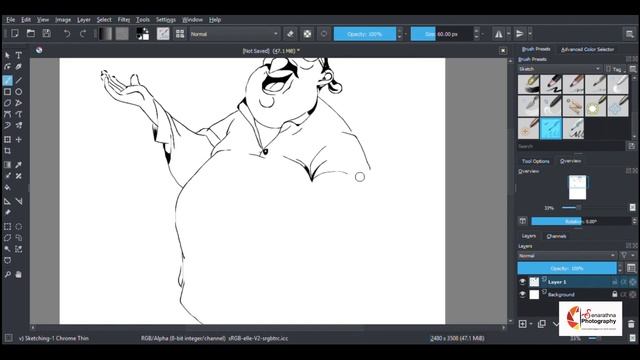Open the layer blending mode Normal dropdown
Image resolution: width=640 pixels, height=360 pixels.
[x=567, y=256]
